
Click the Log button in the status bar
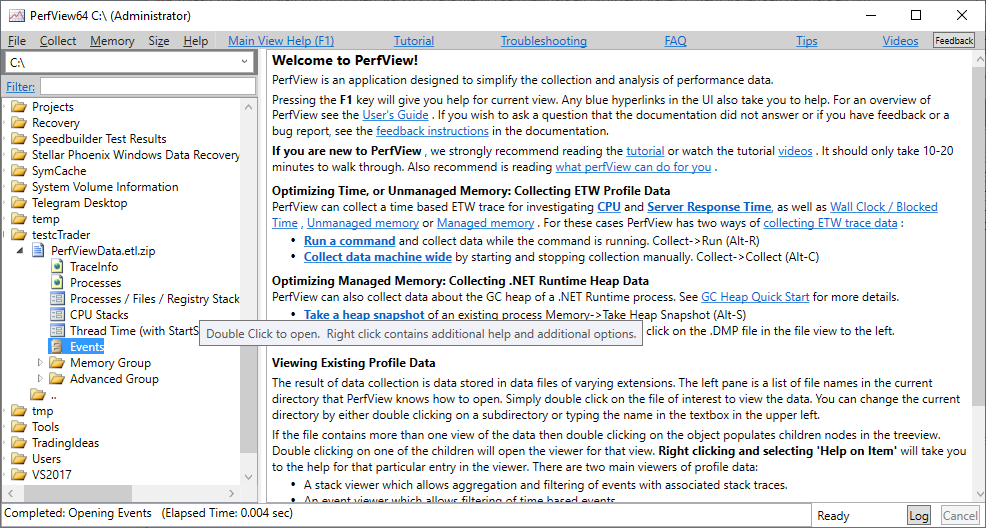point(919,515)
